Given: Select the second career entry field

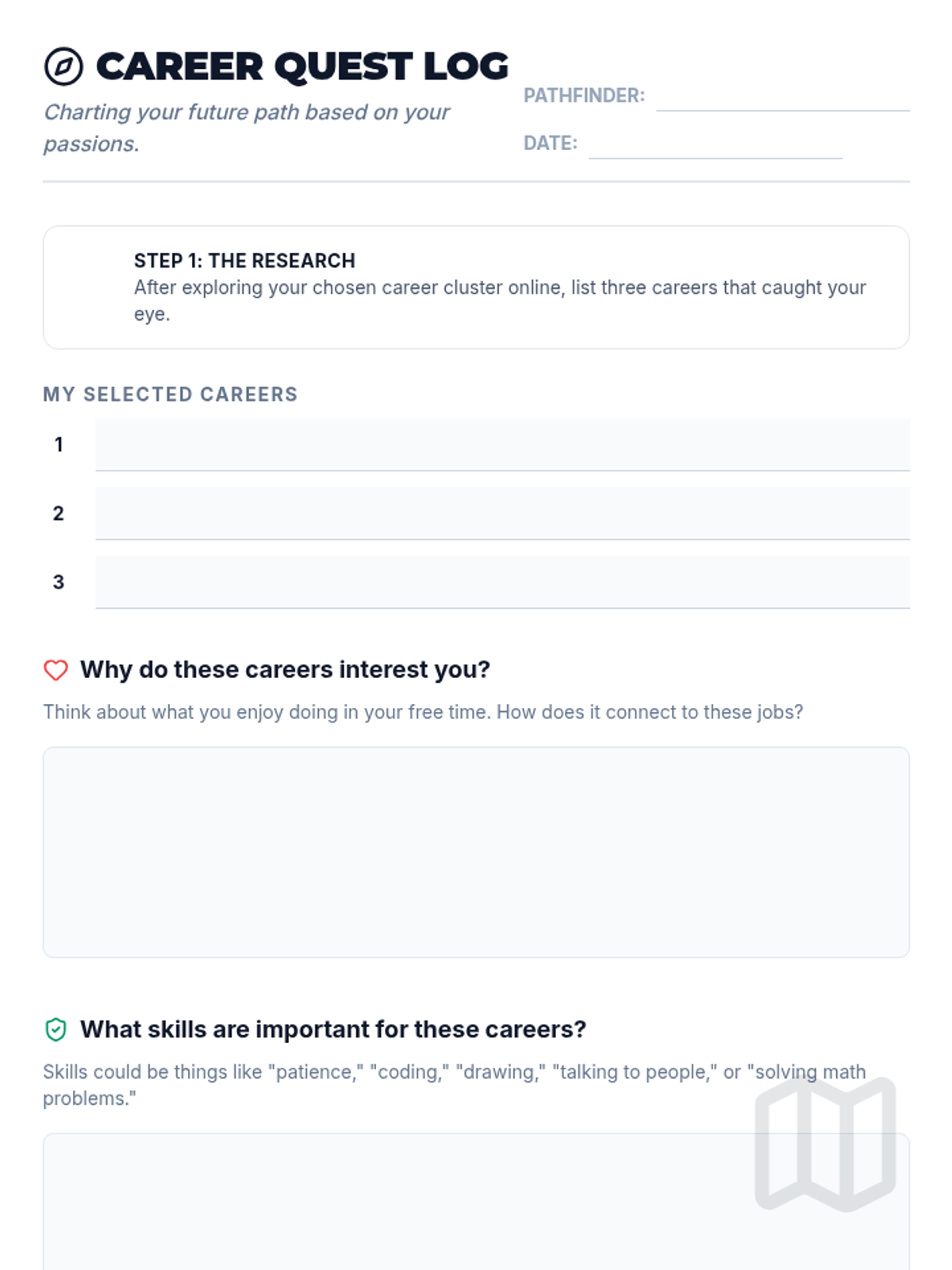Looking at the screenshot, I should tap(502, 514).
